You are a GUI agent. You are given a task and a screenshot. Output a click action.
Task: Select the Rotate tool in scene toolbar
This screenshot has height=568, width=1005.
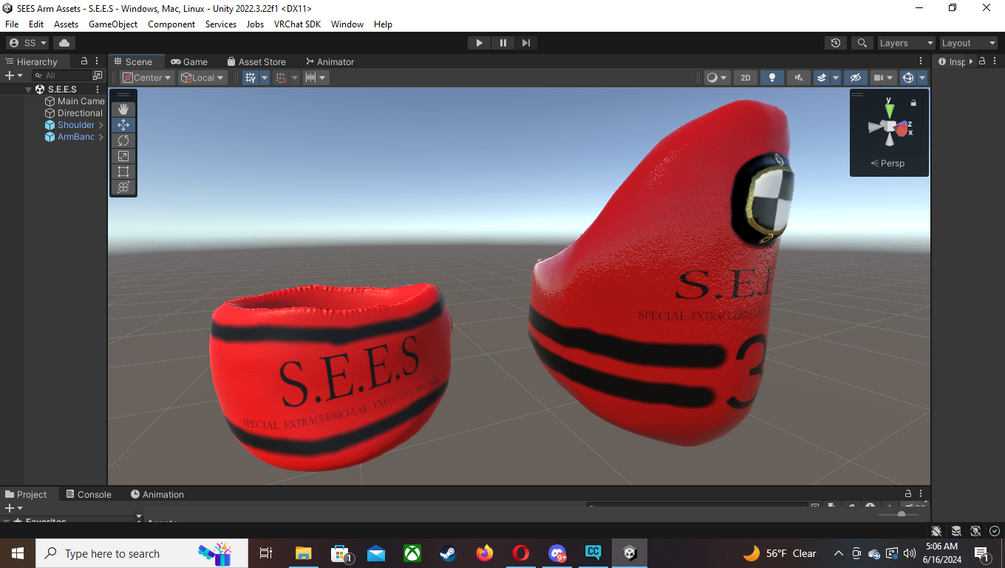coord(123,140)
